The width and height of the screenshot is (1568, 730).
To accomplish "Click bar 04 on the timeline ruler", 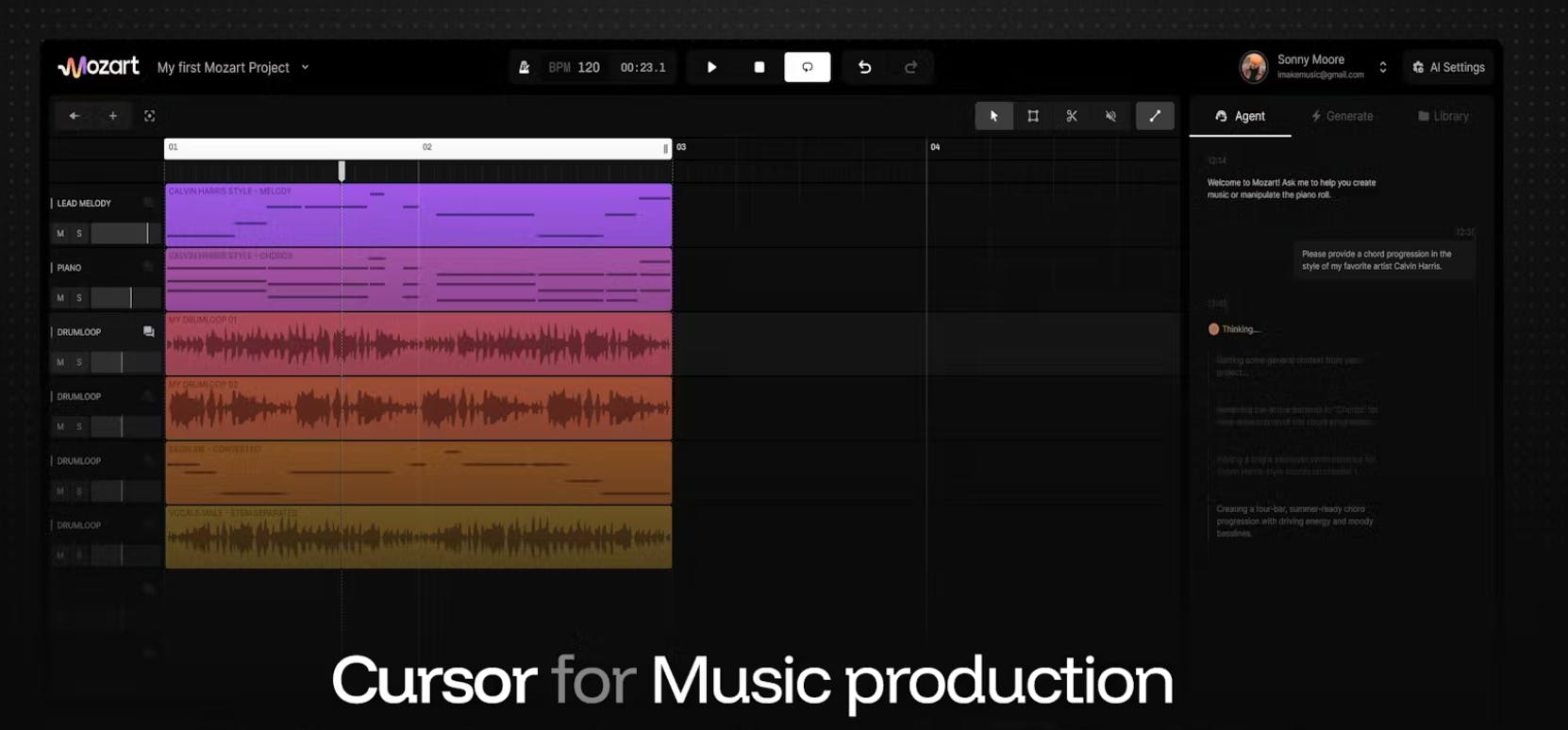I will (935, 147).
